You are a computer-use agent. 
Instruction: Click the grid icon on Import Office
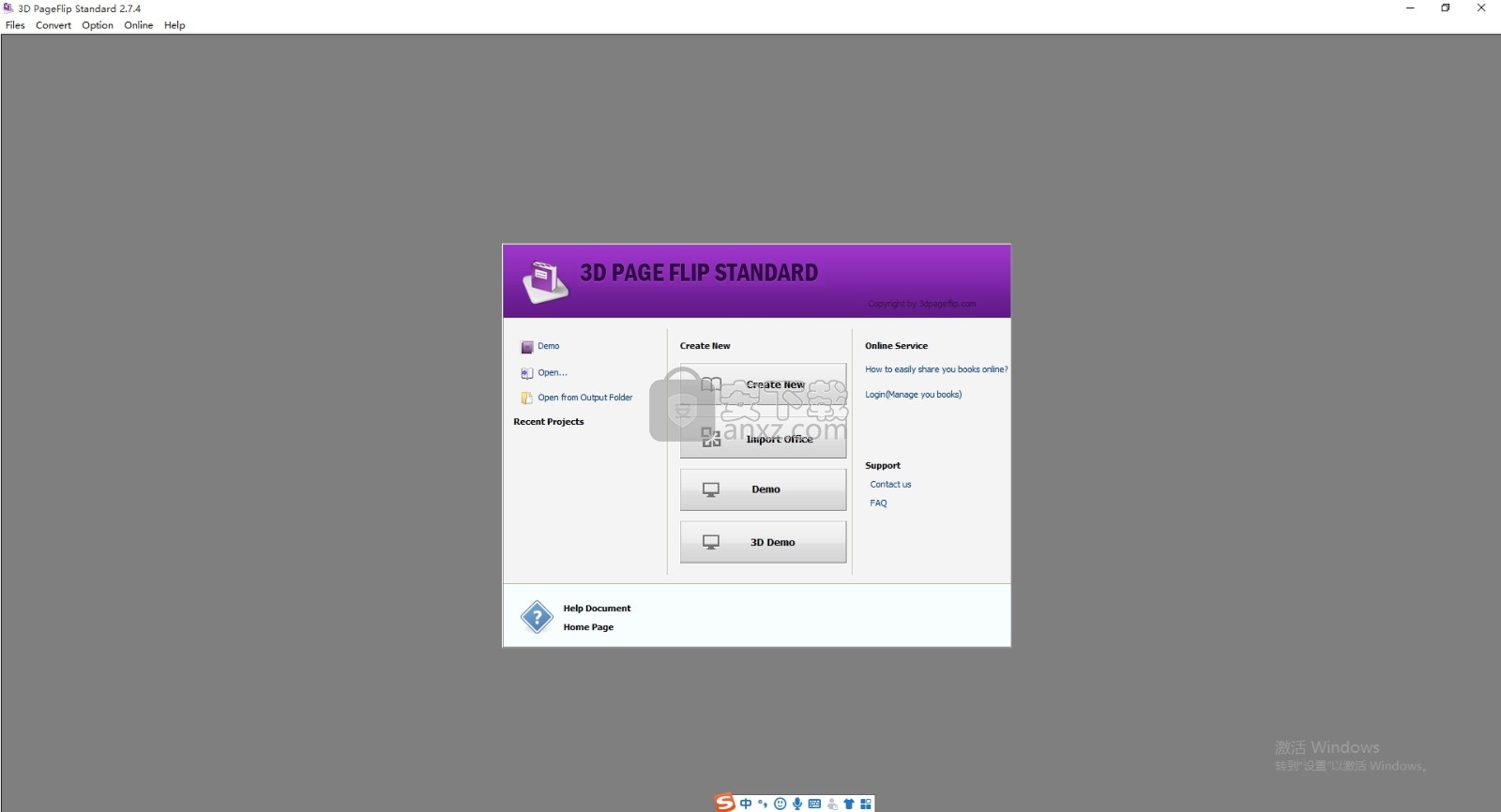[711, 437]
